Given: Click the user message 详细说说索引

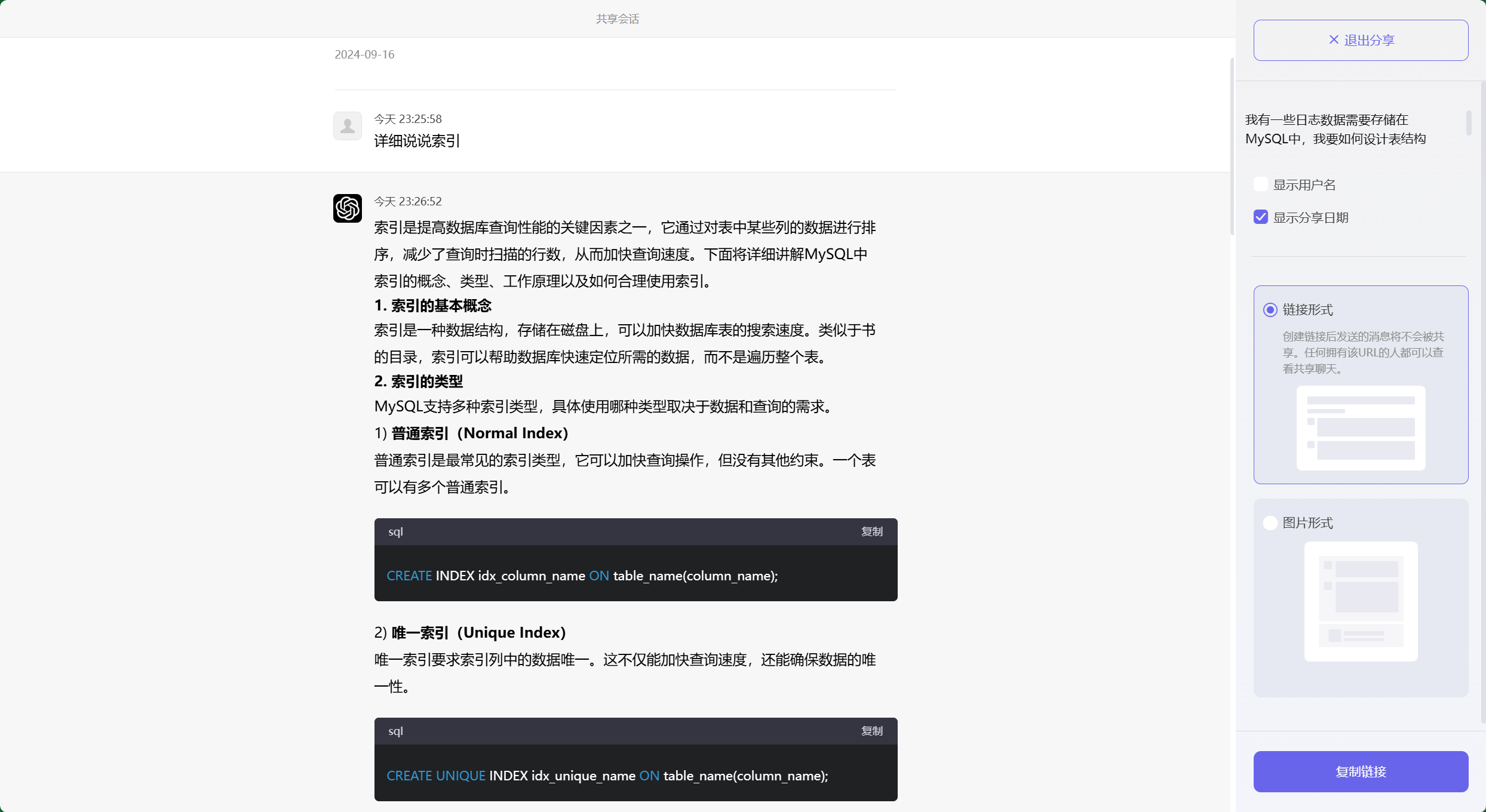Looking at the screenshot, I should [416, 141].
